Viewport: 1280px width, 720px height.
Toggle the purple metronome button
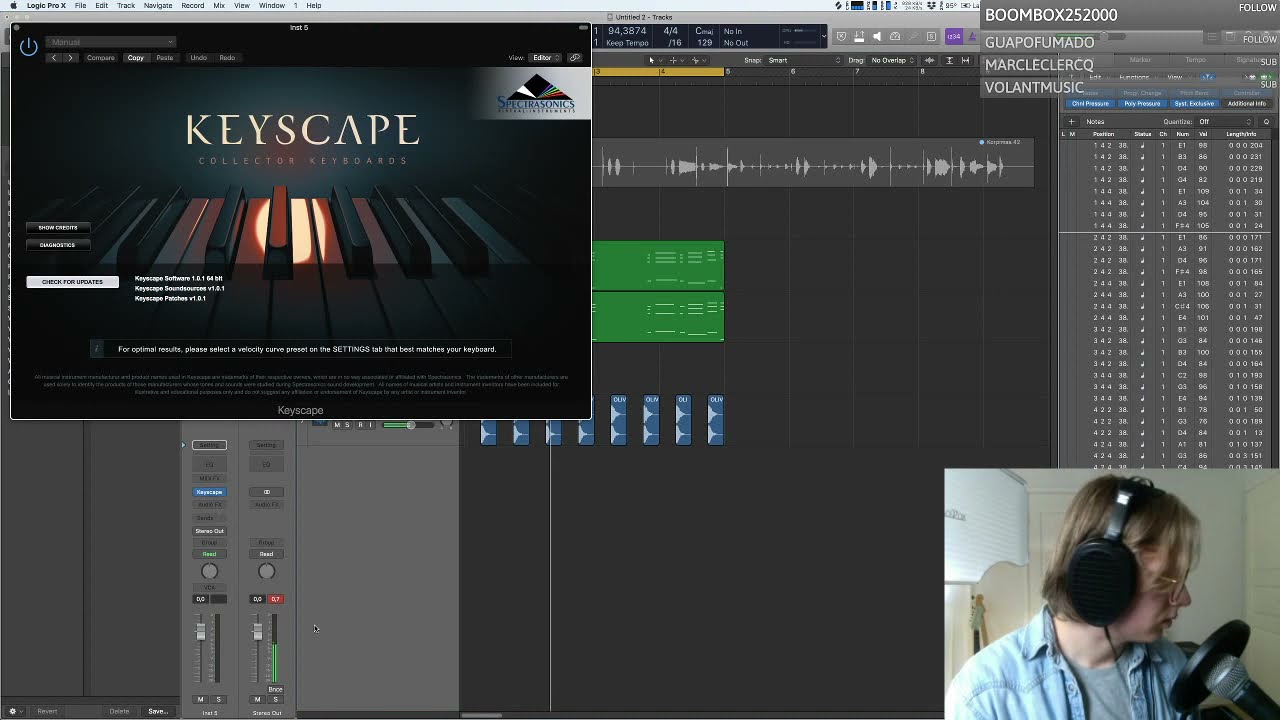coord(971,37)
